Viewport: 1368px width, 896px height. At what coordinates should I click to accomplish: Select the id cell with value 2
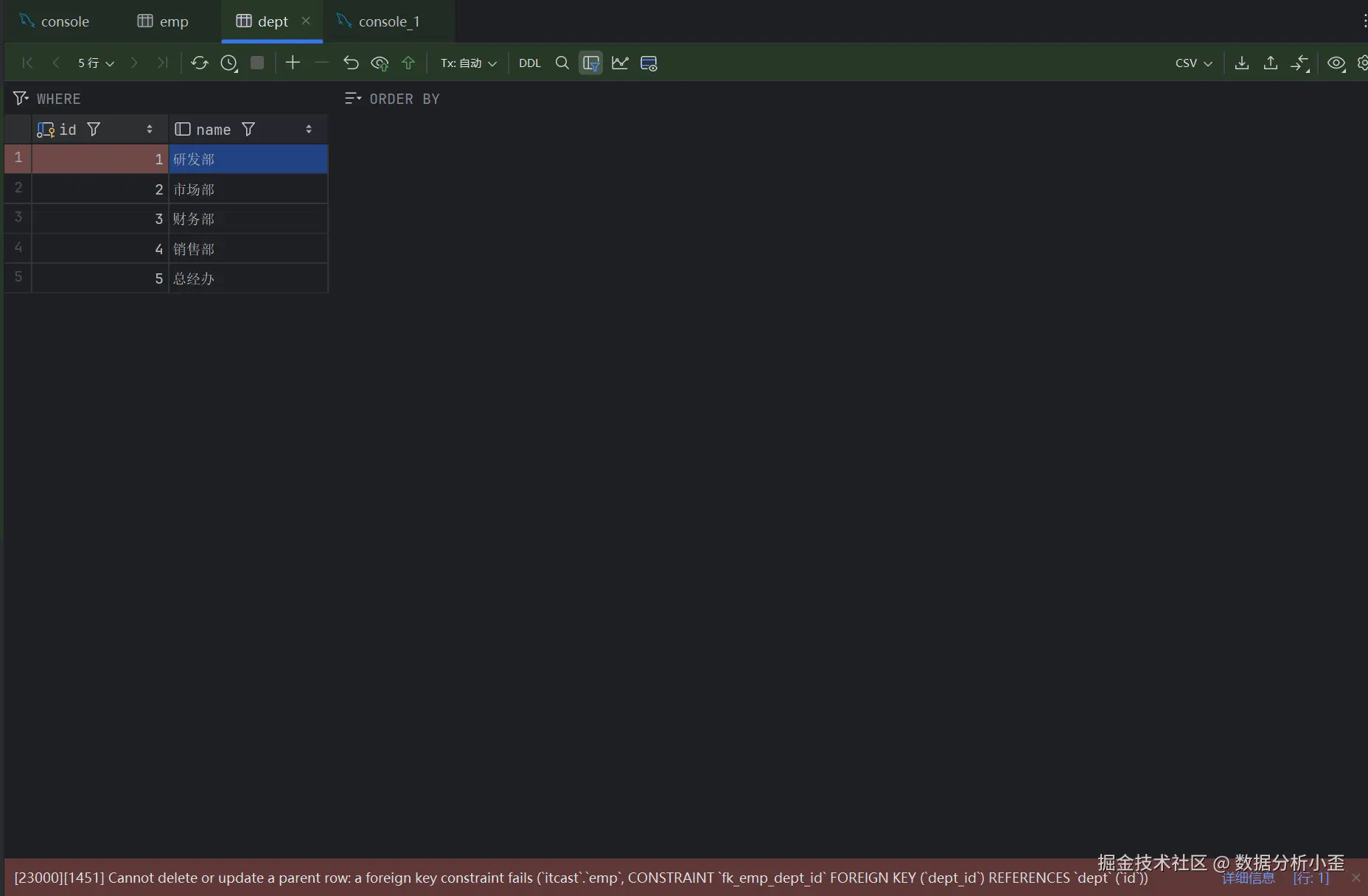(100, 189)
